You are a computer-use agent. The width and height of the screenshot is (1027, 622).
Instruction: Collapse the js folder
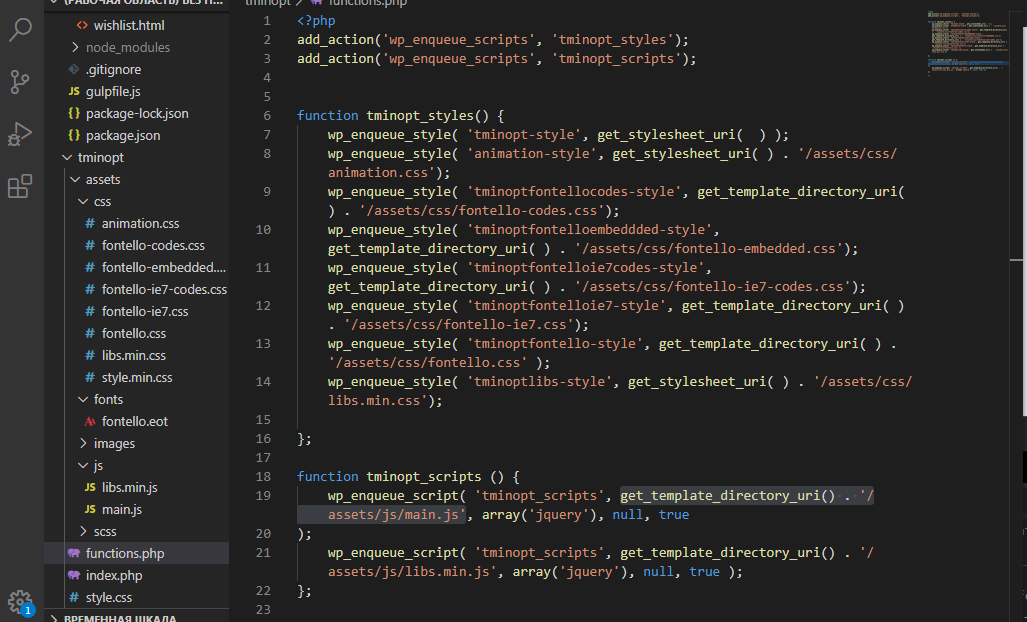point(98,466)
